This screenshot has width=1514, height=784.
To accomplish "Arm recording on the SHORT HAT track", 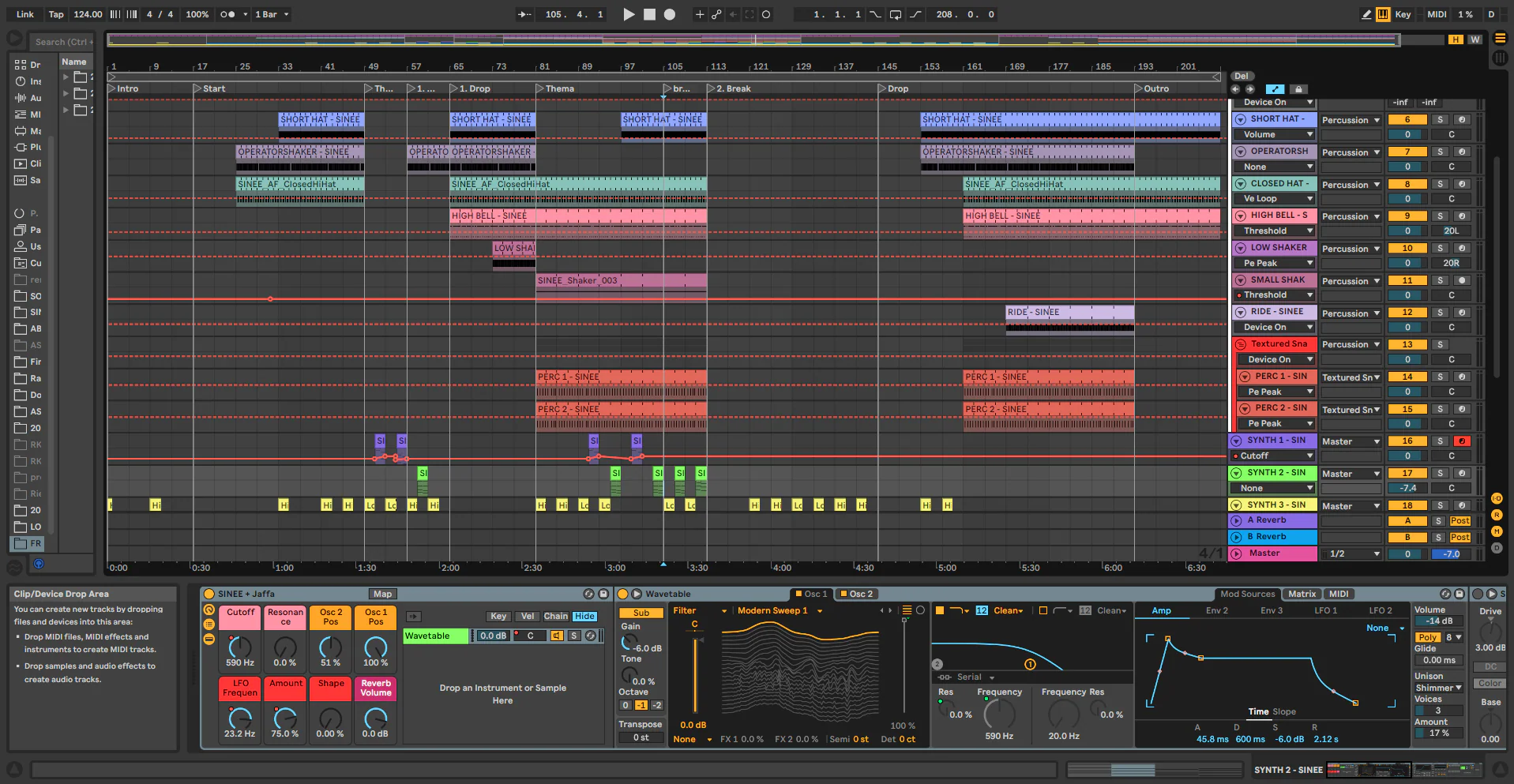I will coord(1462,119).
